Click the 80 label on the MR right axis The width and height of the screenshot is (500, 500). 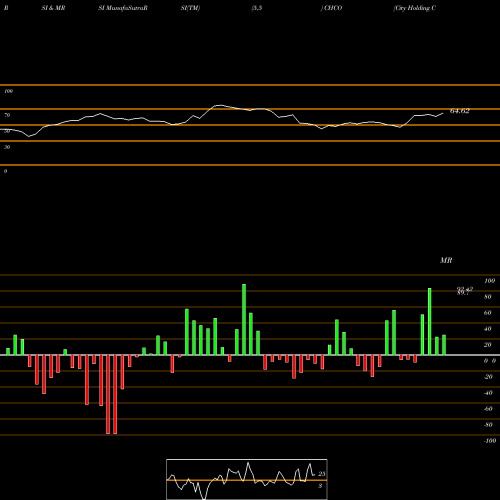(x=487, y=297)
